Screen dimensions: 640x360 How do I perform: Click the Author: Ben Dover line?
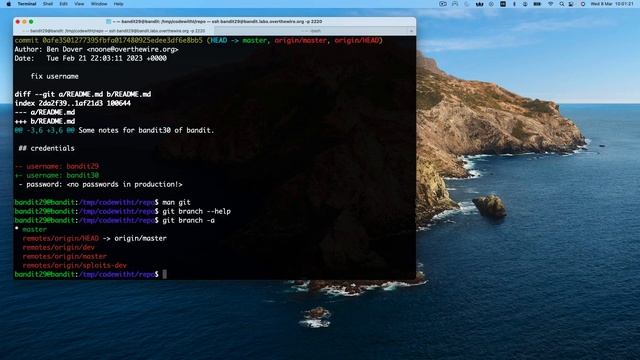(x=96, y=49)
